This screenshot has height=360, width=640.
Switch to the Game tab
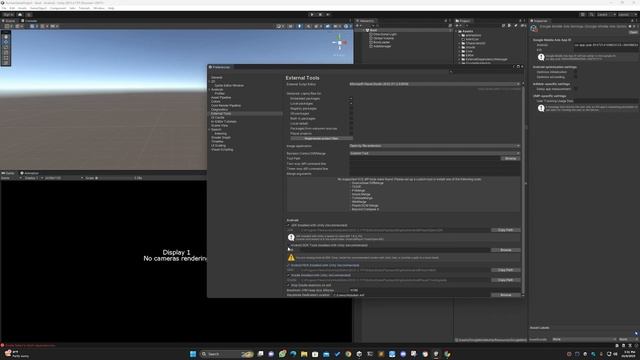point(8,173)
